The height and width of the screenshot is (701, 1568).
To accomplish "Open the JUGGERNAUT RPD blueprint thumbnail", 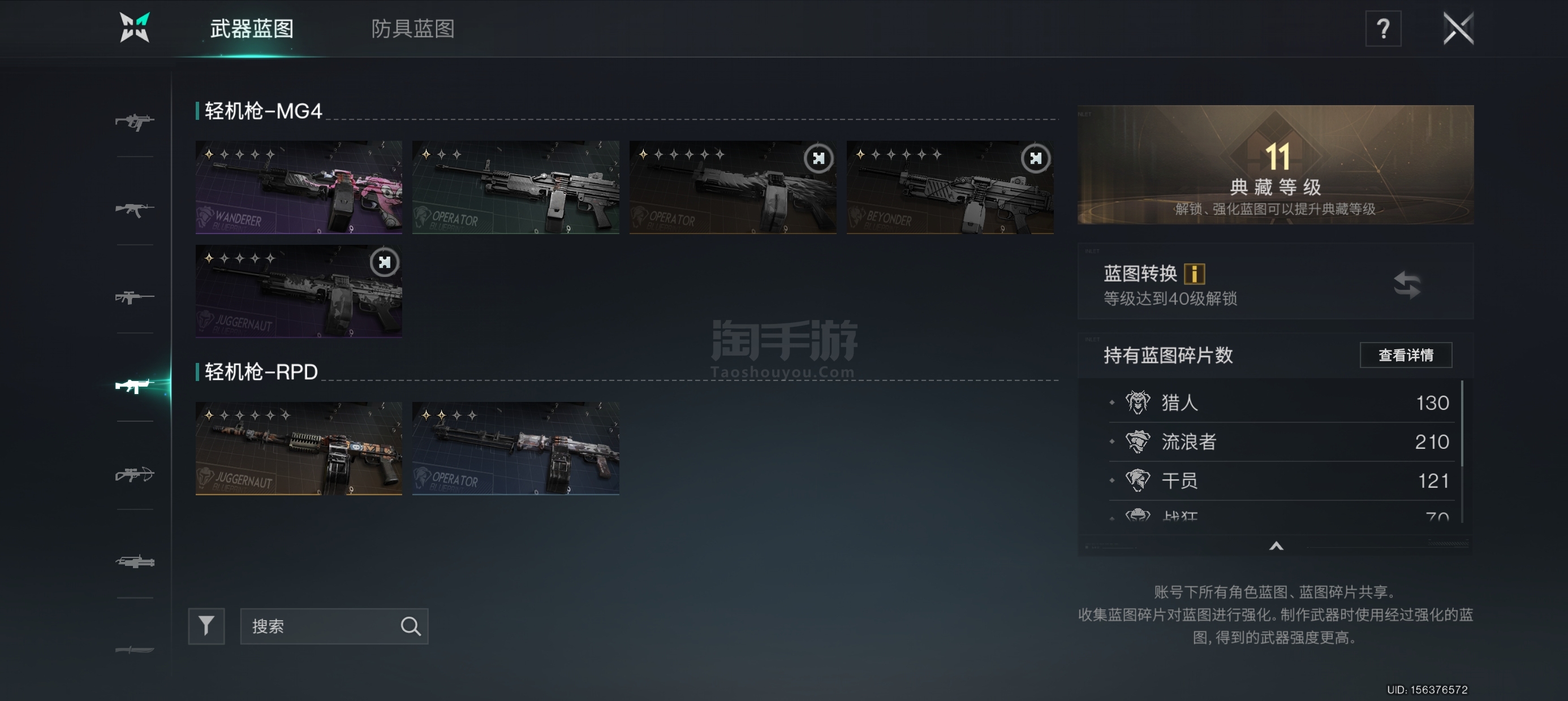I will [298, 448].
